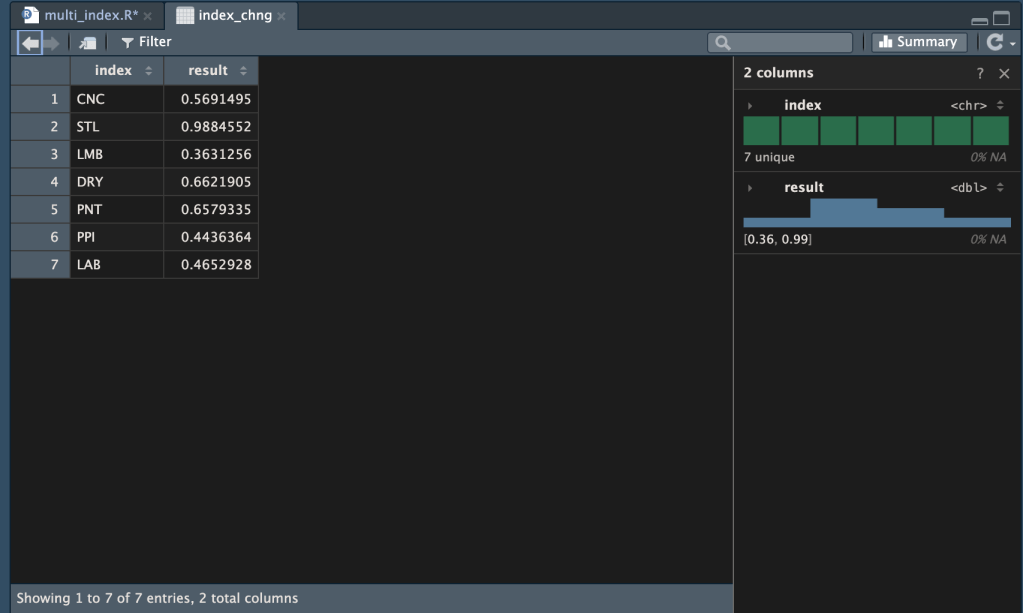This screenshot has width=1023, height=613.
Task: Show data viewer in new window icon
Action: (x=88, y=43)
